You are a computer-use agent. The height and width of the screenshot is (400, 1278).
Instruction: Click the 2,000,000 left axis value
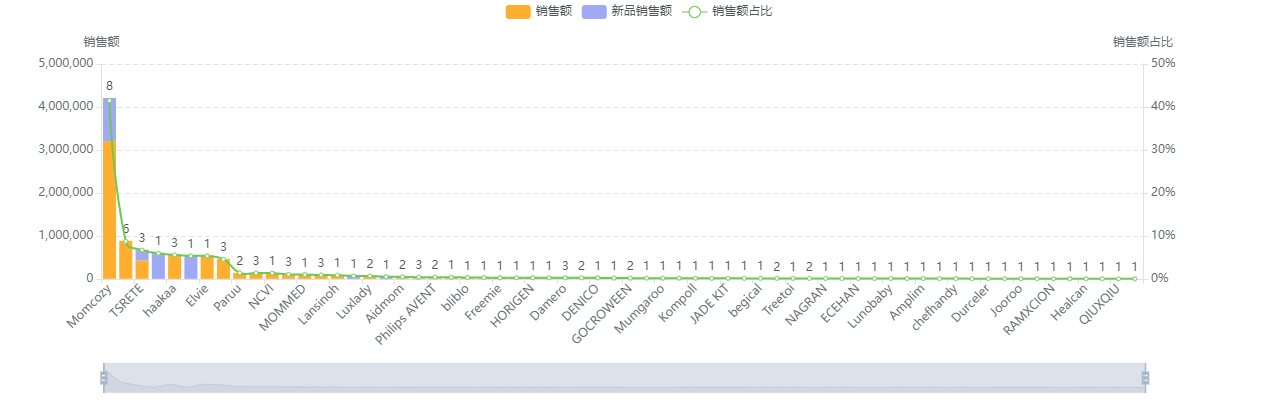click(64, 192)
